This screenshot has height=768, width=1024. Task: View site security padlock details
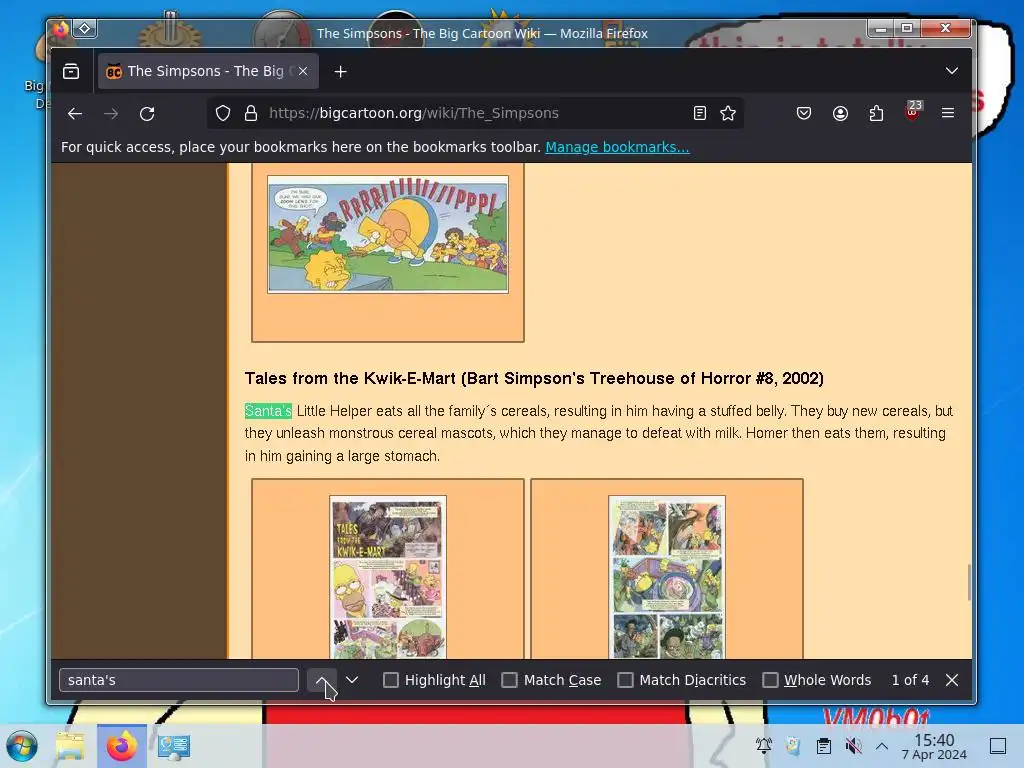(x=251, y=114)
